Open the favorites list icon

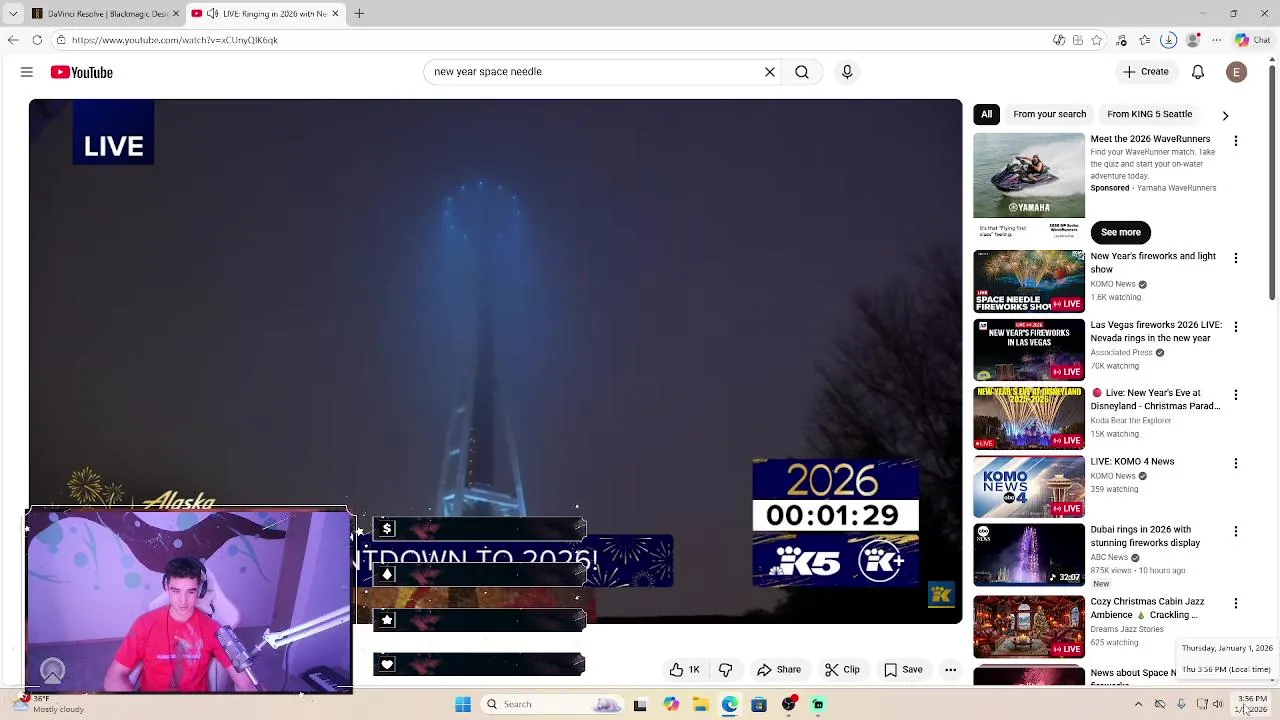pos(1145,40)
